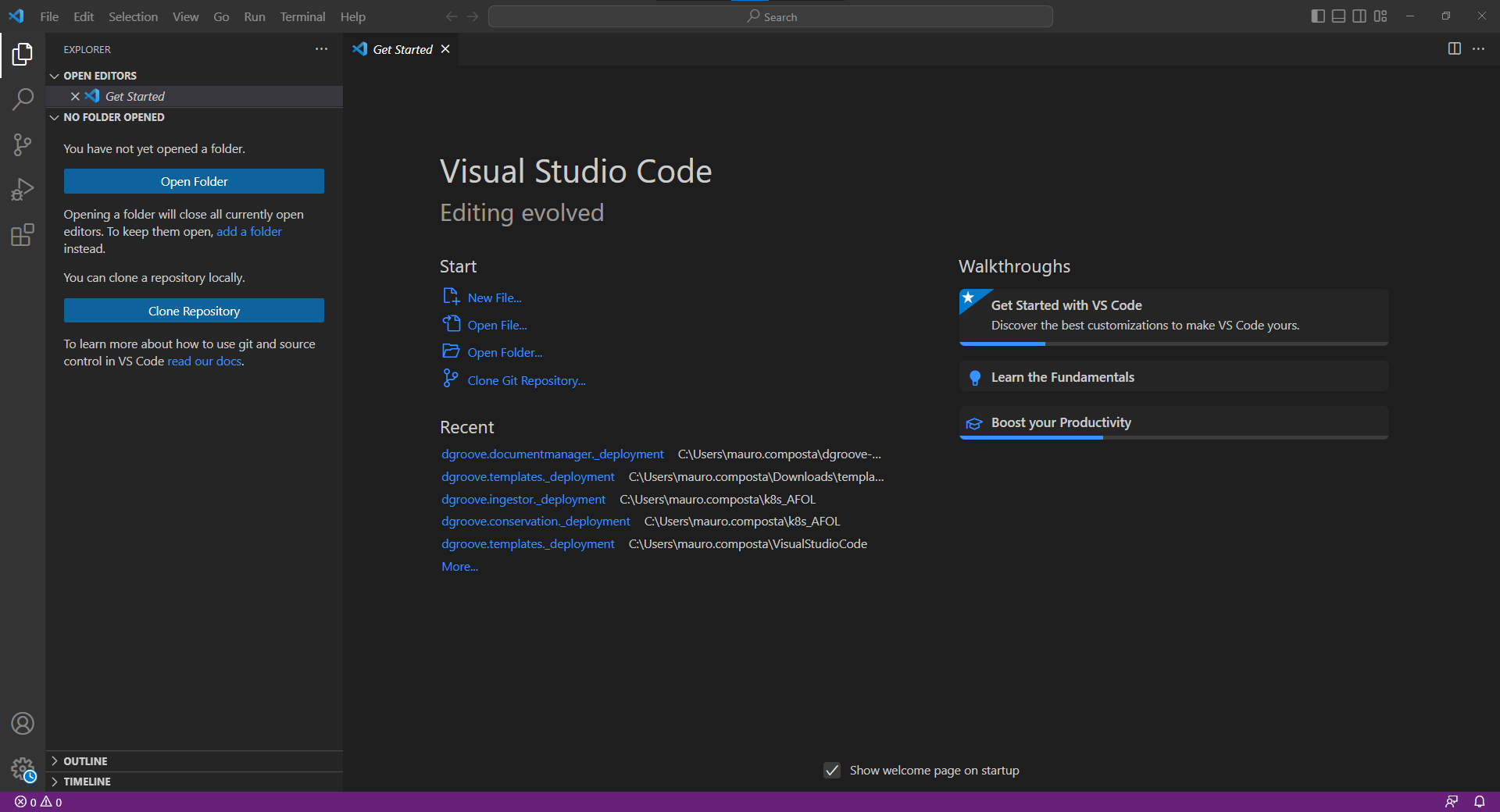Open recent dgroove.ingestor._deployment
Image resolution: width=1500 pixels, height=812 pixels.
point(523,500)
